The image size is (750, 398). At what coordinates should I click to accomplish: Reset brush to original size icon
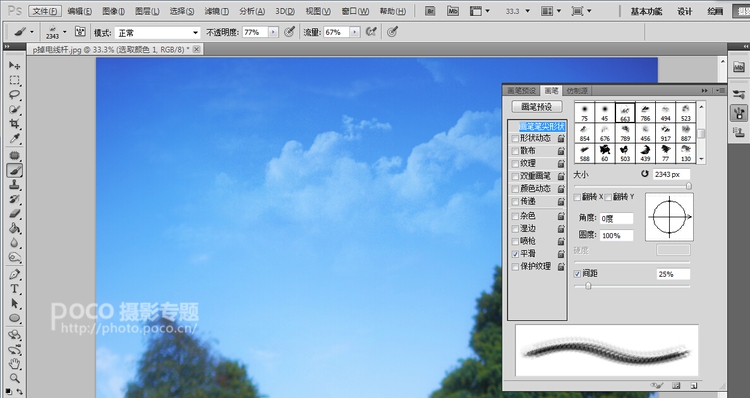pos(644,174)
